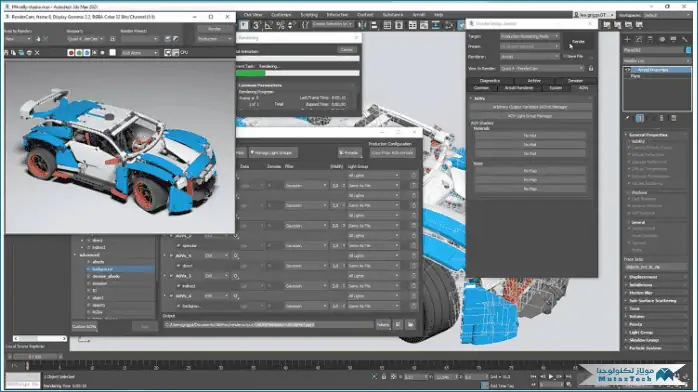
Task: Click the AOV output path input field
Action: (268, 325)
